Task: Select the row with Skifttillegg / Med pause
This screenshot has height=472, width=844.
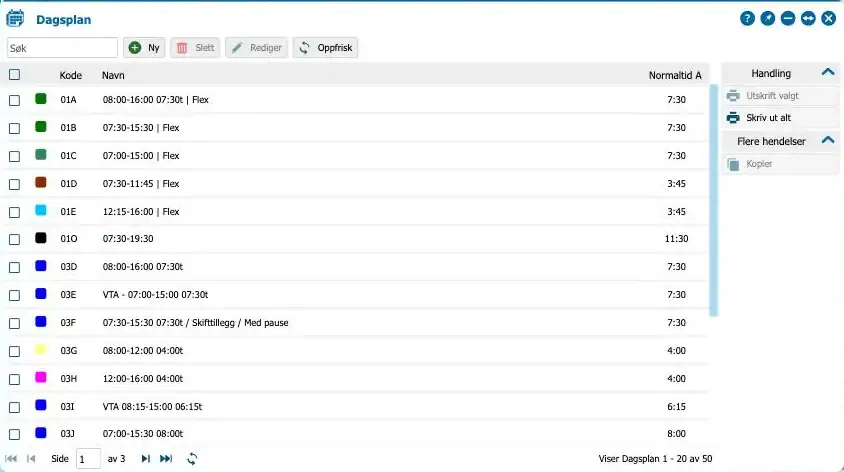Action: (x=355, y=323)
